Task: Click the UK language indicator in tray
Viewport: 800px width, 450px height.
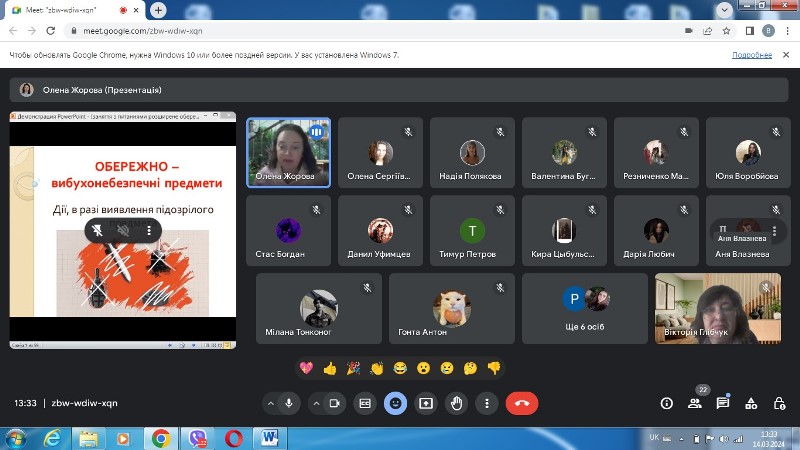Action: coord(655,437)
